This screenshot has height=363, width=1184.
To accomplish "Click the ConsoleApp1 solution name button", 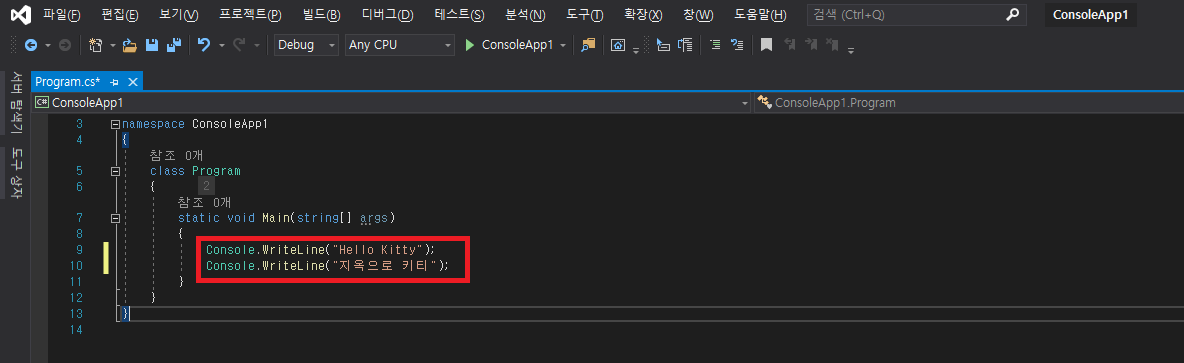I will (x=1090, y=14).
